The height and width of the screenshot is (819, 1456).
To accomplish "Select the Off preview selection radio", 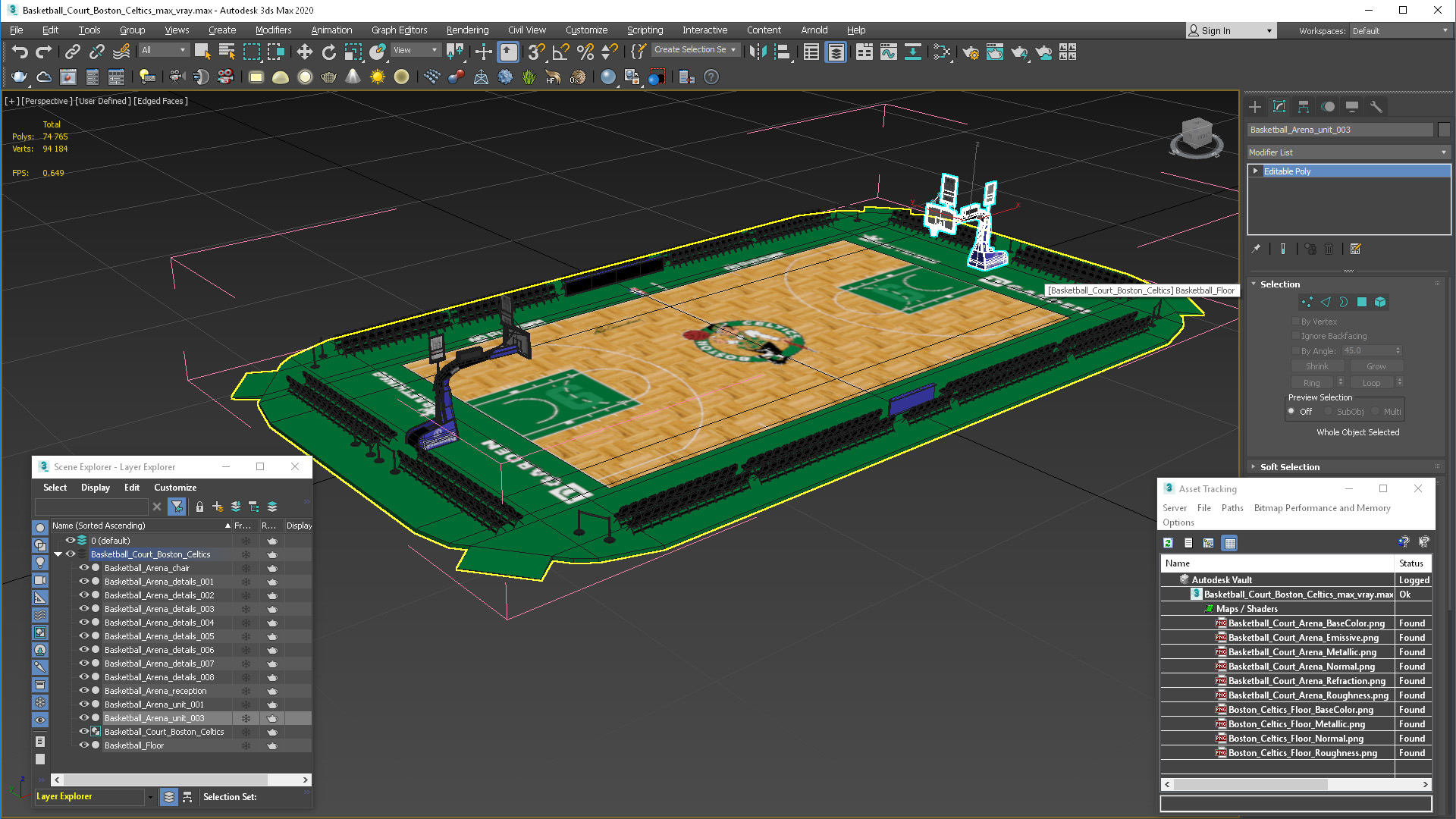I will [1291, 411].
